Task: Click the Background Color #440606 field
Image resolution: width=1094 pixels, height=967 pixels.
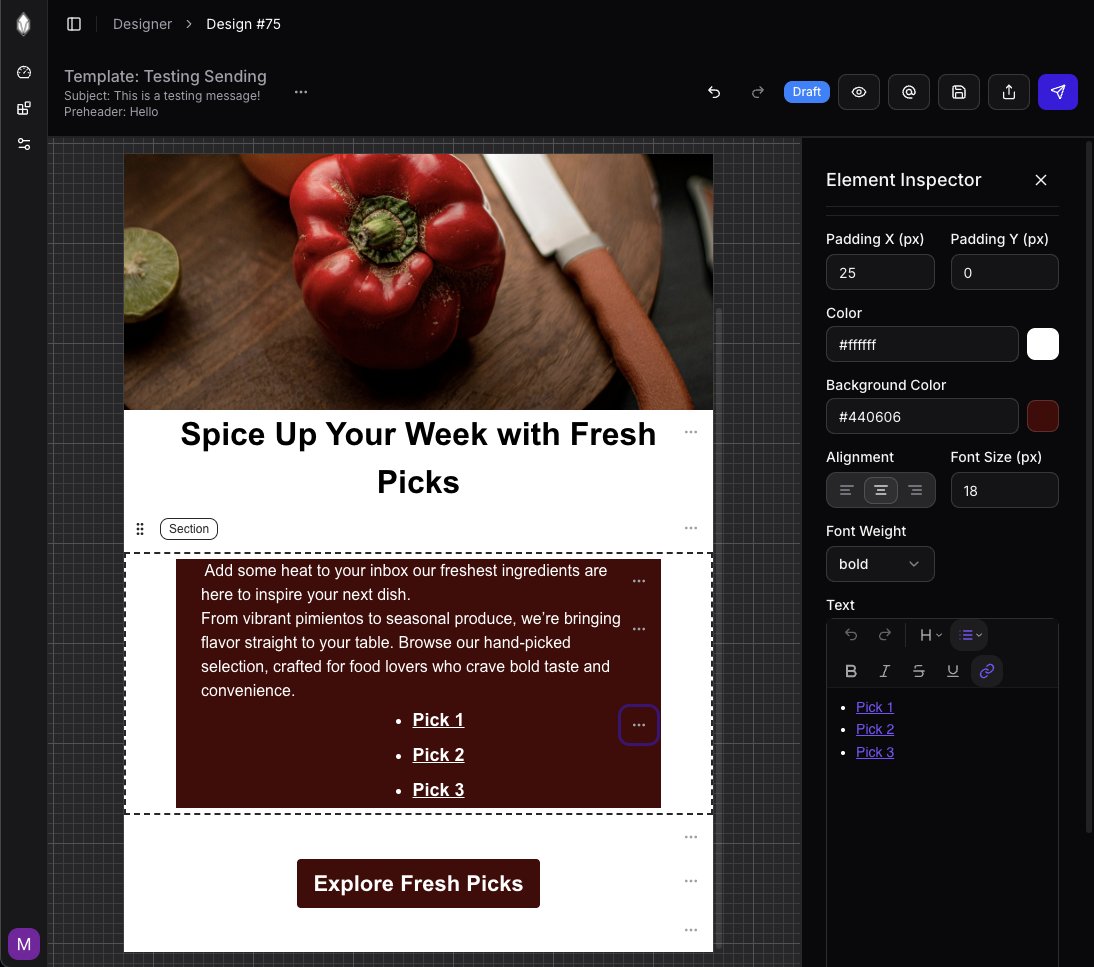Action: point(922,416)
